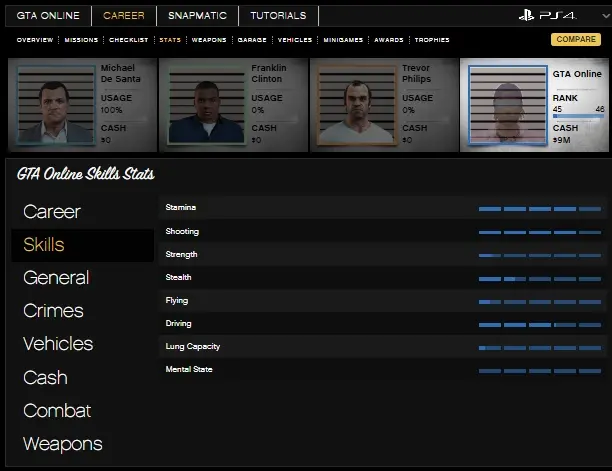Image resolution: width=612 pixels, height=471 pixels.
Task: Open the Career top tab
Action: coord(124,16)
